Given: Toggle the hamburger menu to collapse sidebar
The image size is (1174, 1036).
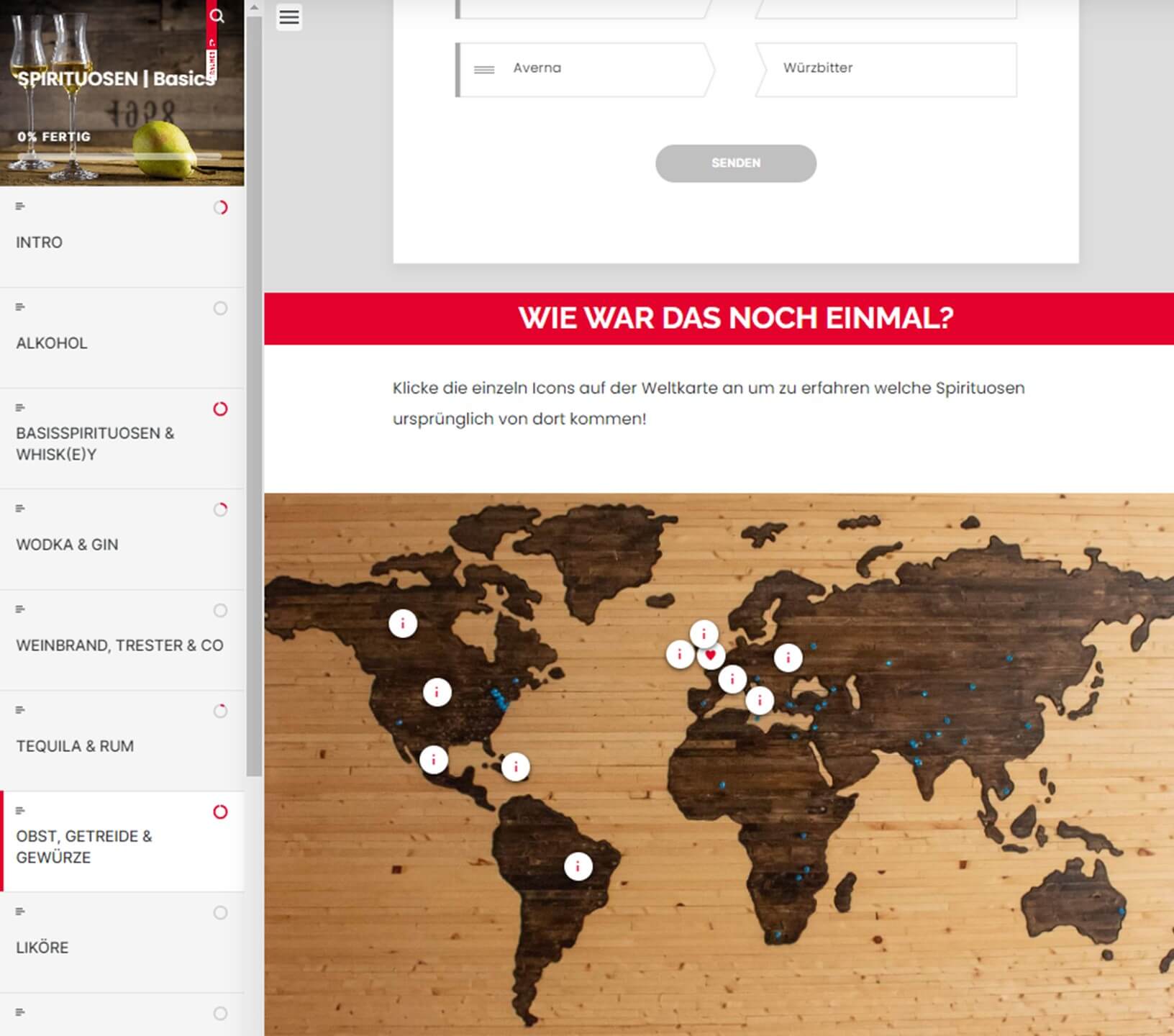Looking at the screenshot, I should point(289,17).
